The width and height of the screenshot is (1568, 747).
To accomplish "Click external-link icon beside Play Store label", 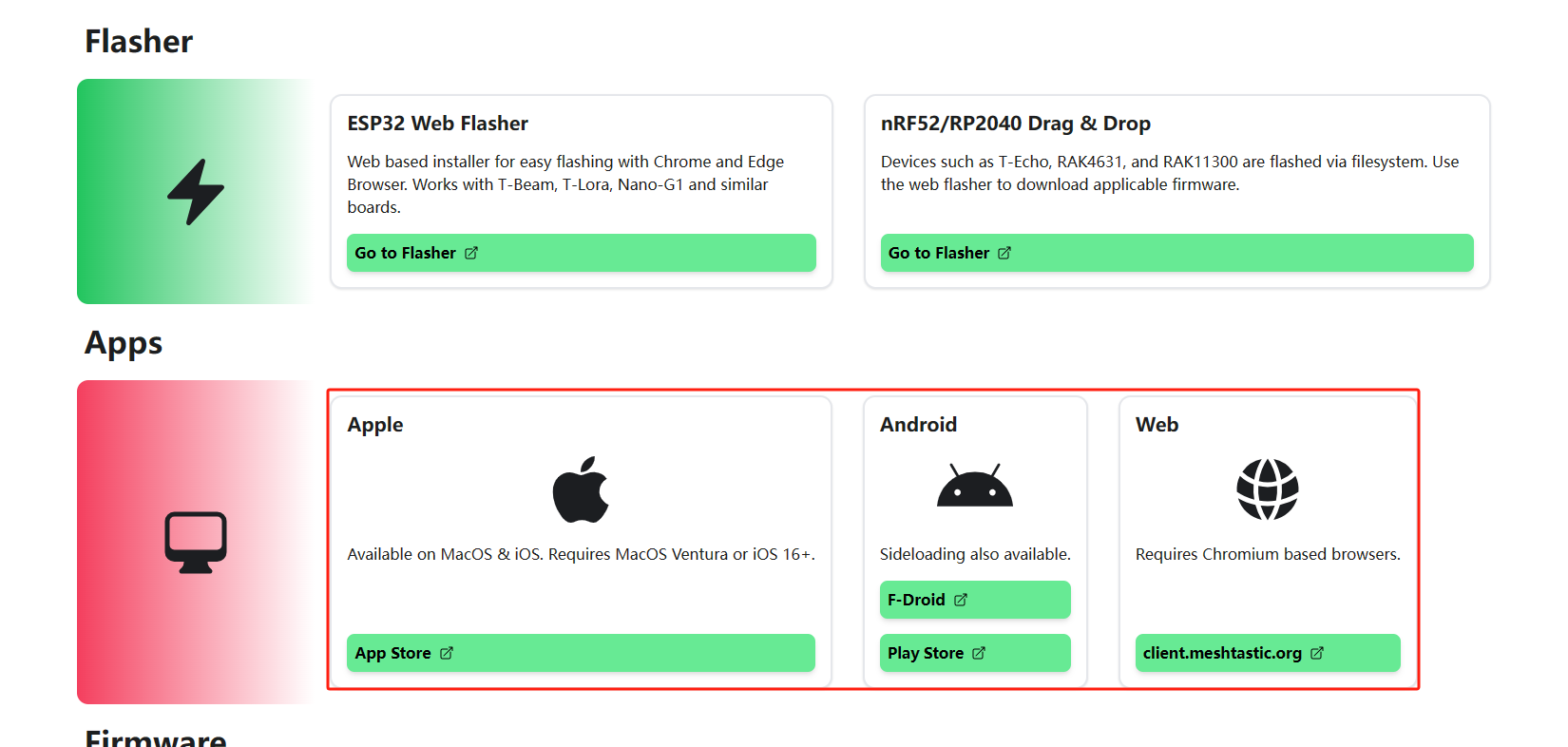I will pos(979,653).
